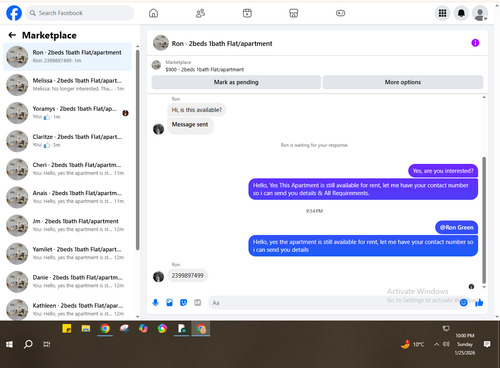
Task: Click the Mark as pending button
Action: [x=236, y=82]
